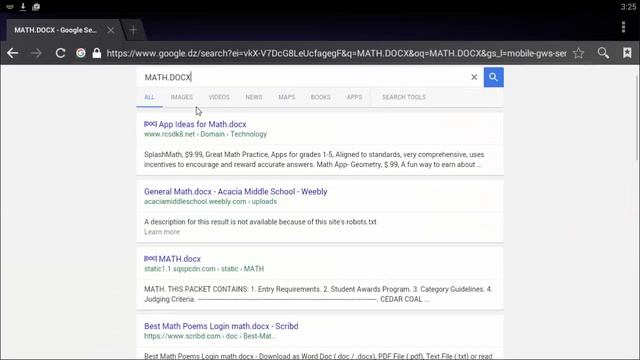Image resolution: width=640 pixels, height=360 pixels.
Task: Open the browser toolbar magnifier search icon
Action: pyautogui.click(x=603, y=53)
